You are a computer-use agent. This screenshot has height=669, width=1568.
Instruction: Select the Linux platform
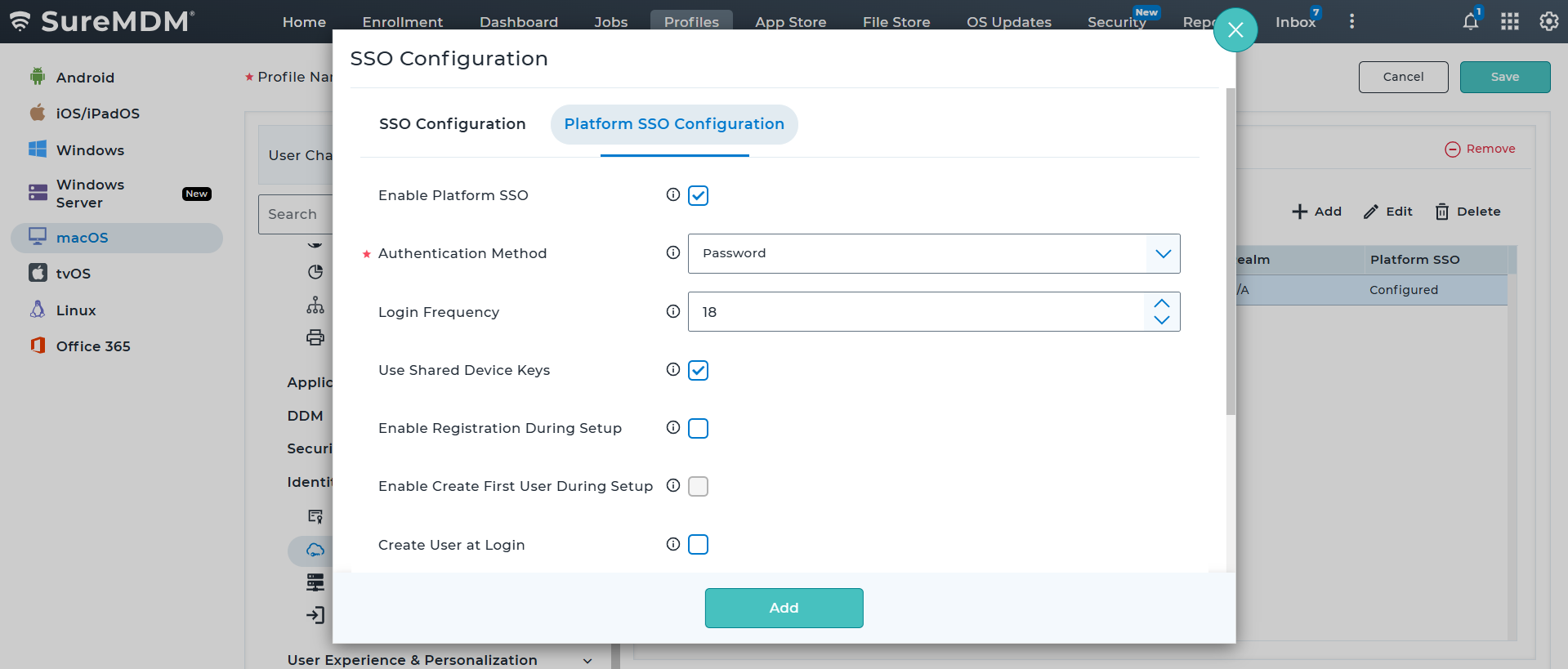pos(76,310)
